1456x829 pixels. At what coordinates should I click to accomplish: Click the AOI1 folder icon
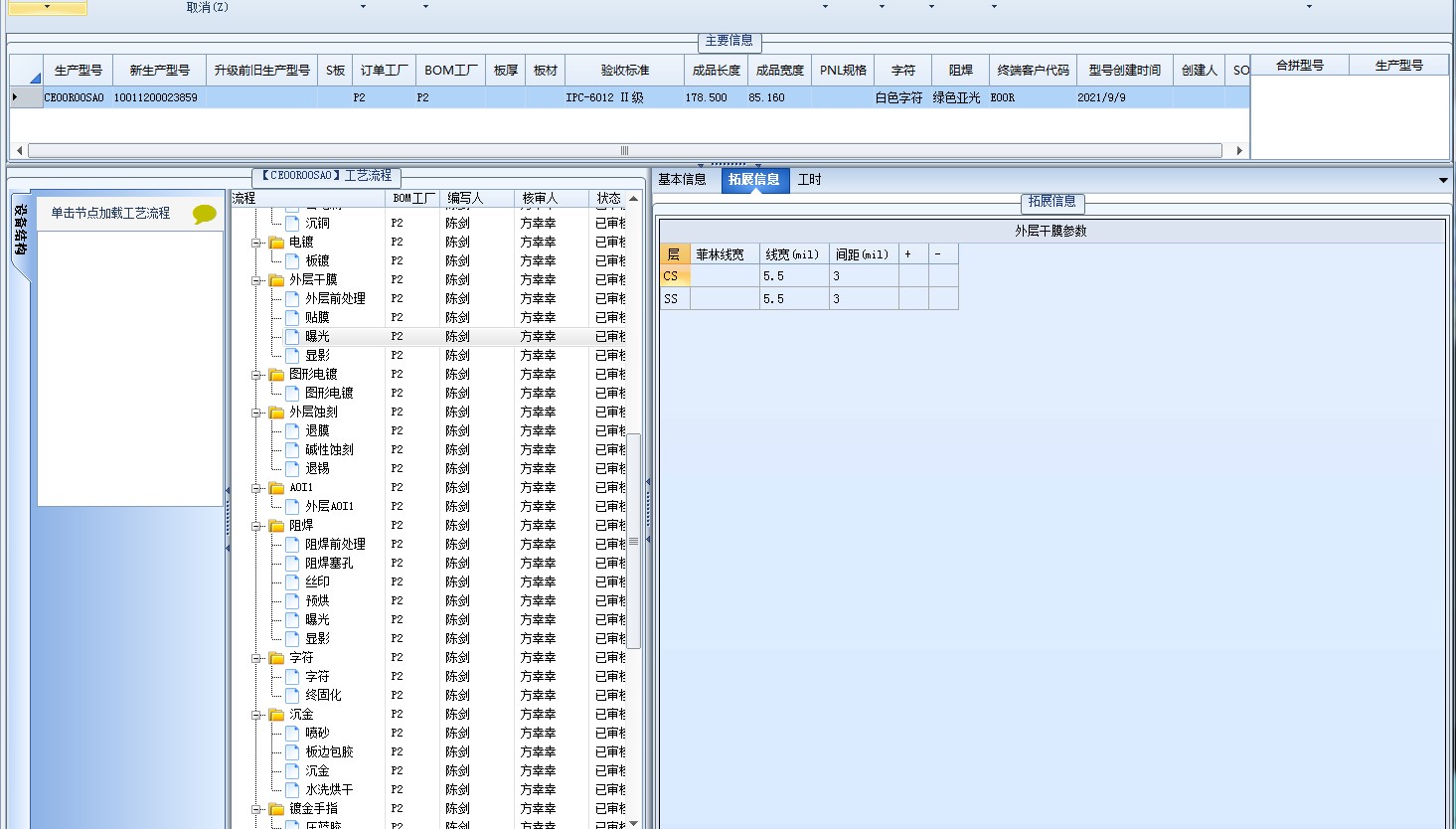pyautogui.click(x=277, y=488)
